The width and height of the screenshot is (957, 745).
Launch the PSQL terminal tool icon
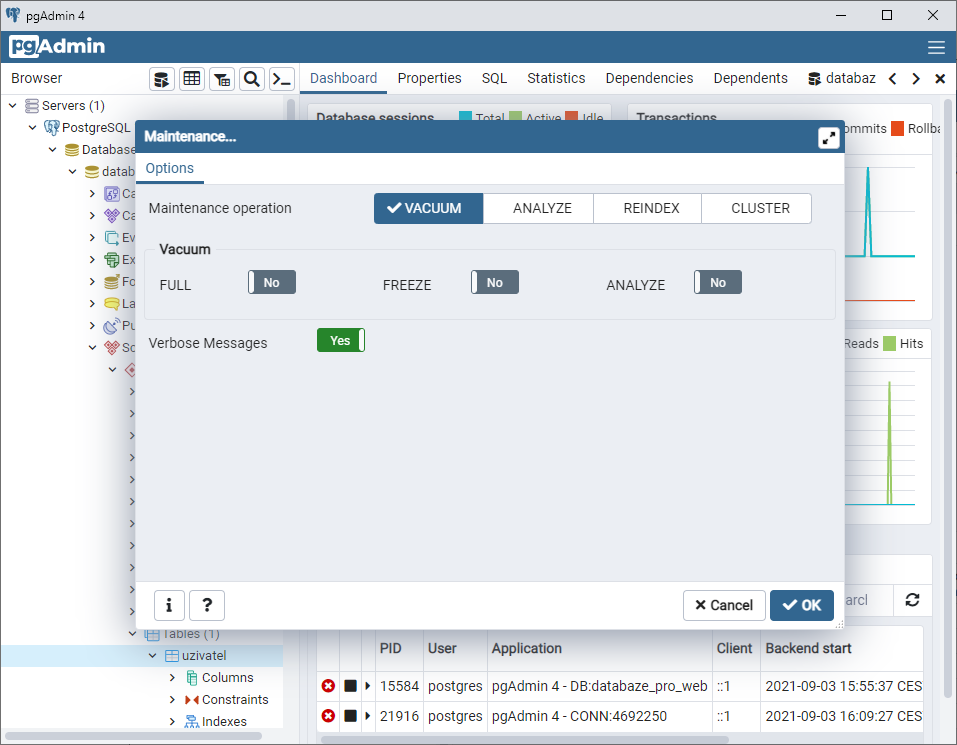coord(281,79)
